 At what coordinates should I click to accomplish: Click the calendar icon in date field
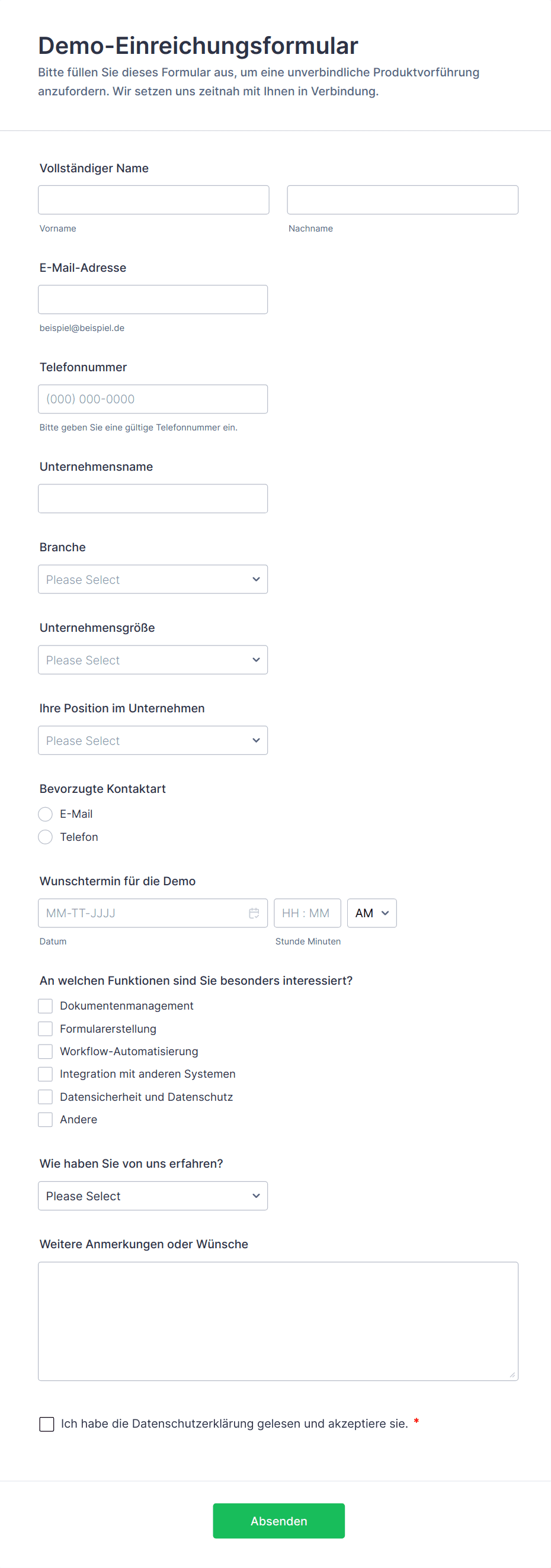[x=254, y=912]
